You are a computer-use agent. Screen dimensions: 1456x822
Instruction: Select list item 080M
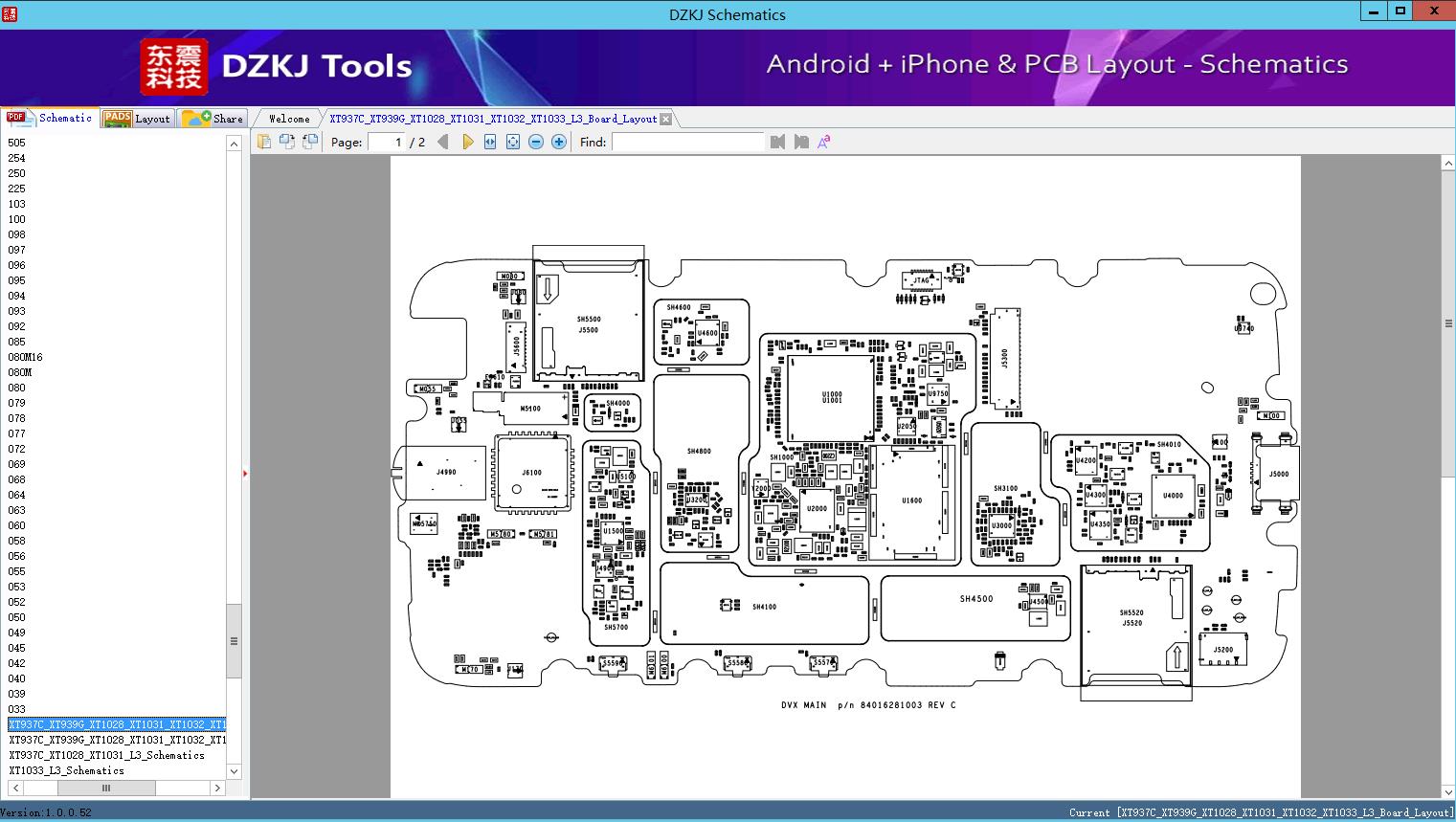tap(20, 372)
